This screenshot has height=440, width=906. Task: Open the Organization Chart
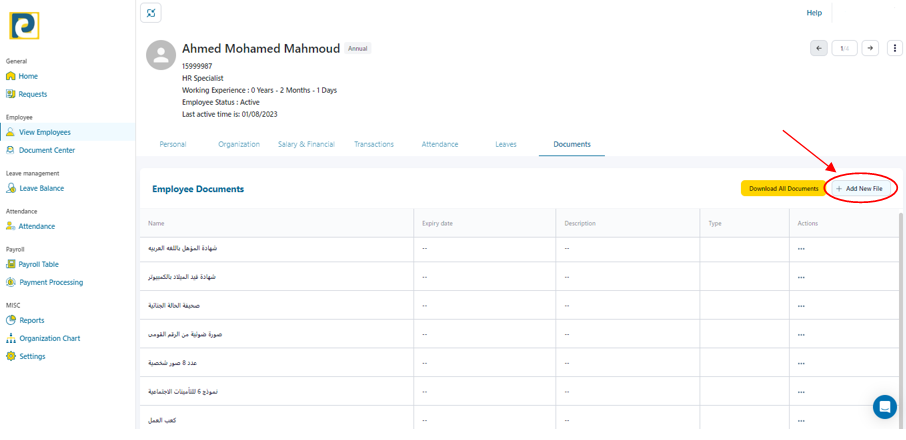pyautogui.click(x=49, y=338)
